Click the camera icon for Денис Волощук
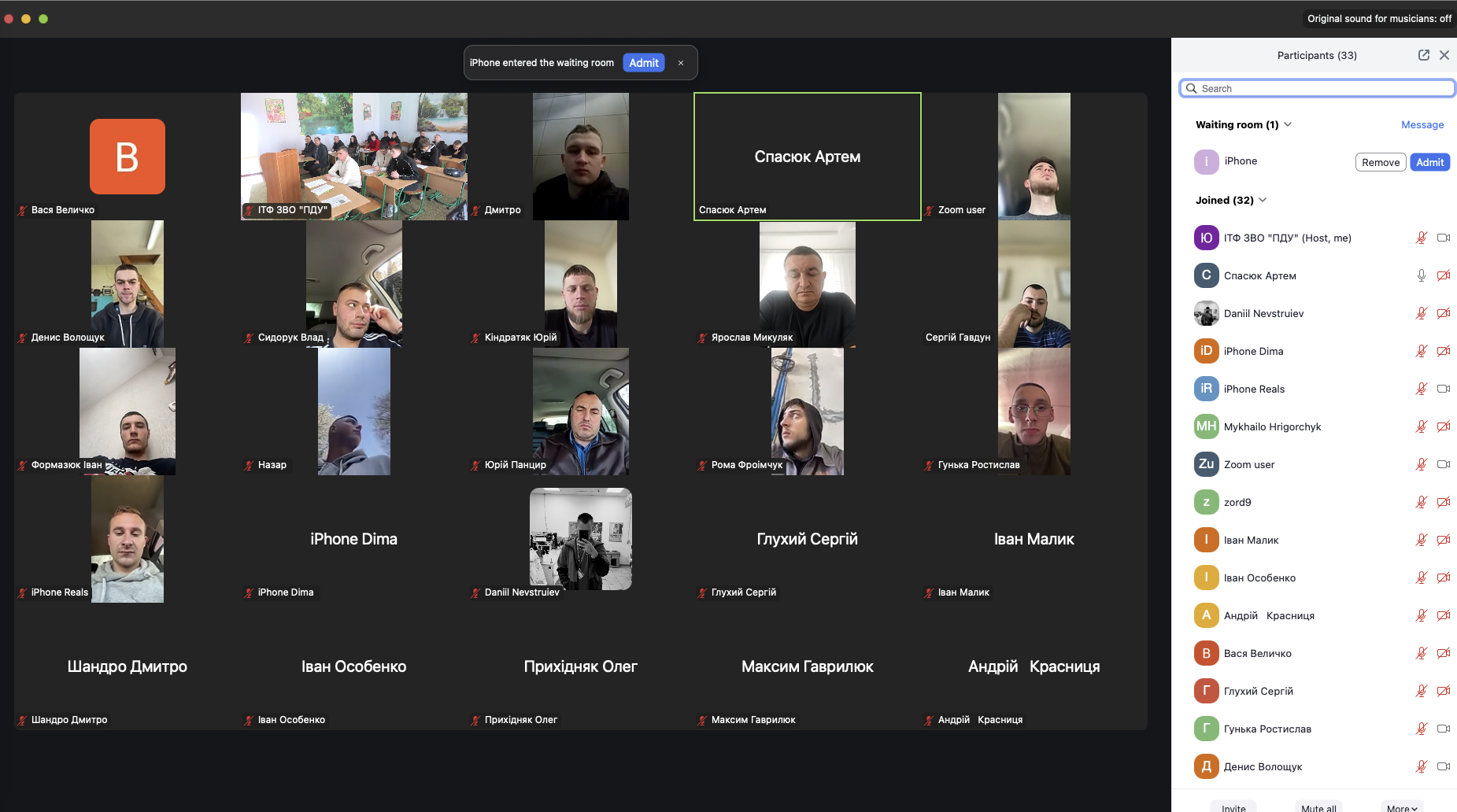 pos(1443,766)
